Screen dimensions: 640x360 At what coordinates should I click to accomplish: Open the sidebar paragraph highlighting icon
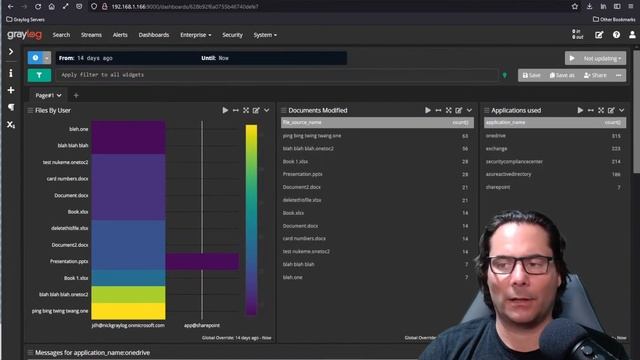pos(11,107)
